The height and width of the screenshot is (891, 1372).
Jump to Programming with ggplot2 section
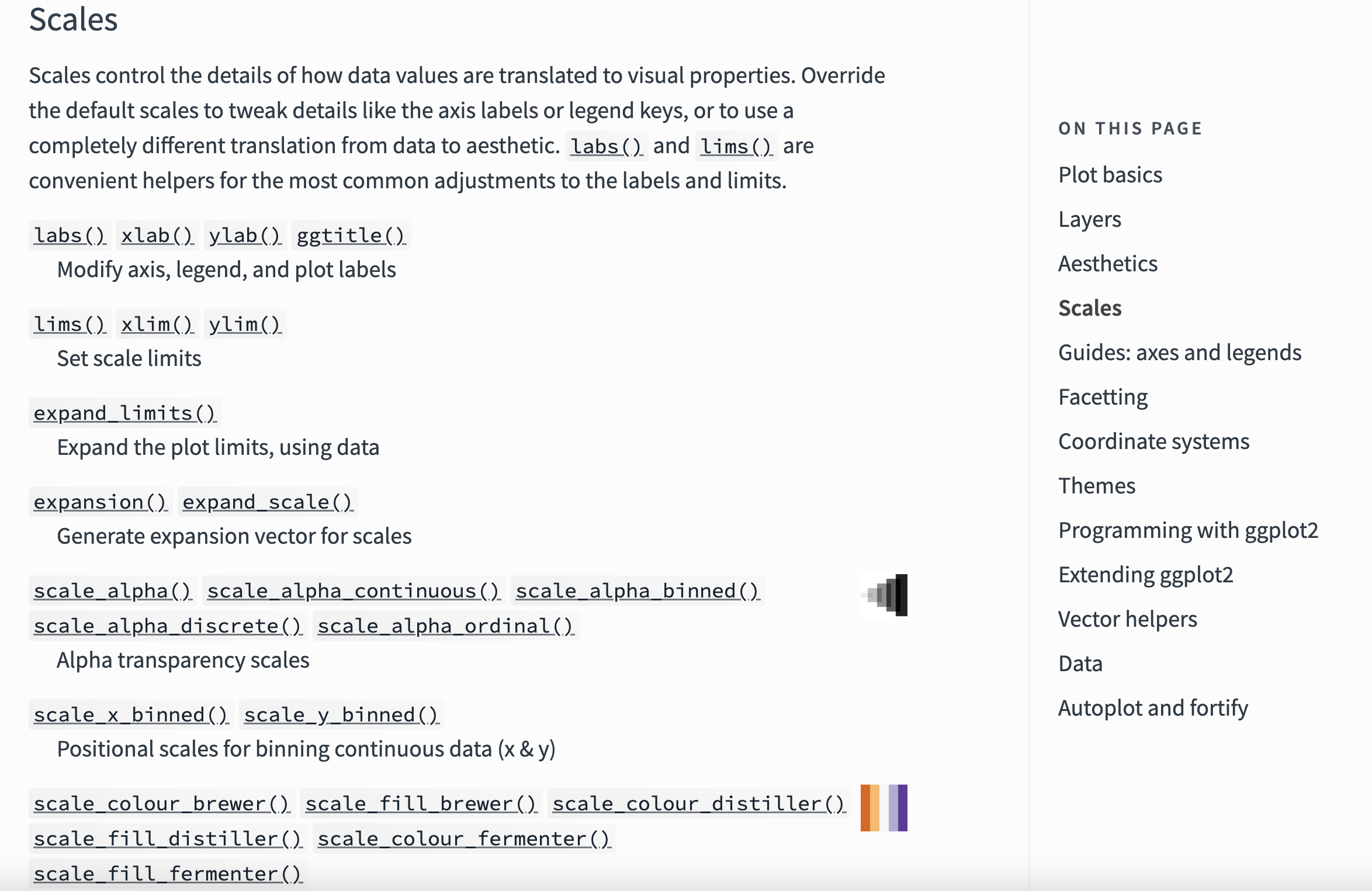1188,530
